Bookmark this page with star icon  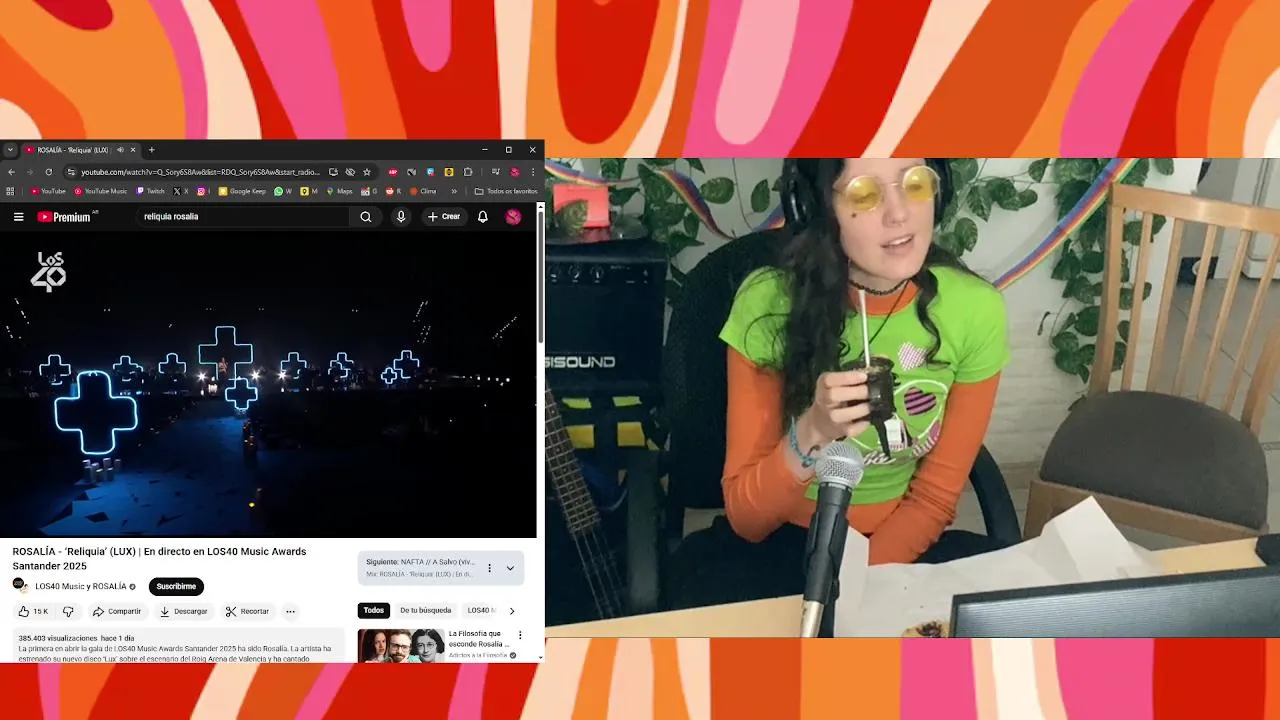point(367,172)
